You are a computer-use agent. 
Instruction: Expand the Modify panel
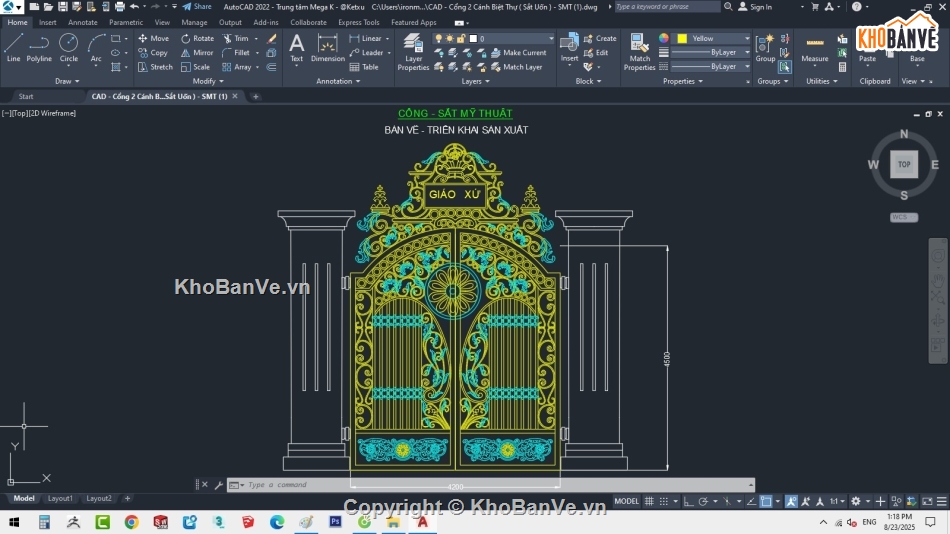(208, 81)
